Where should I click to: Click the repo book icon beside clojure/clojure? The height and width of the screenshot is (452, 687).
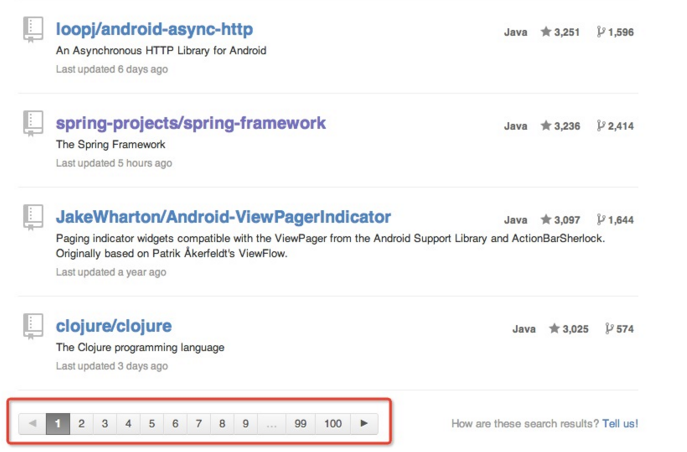33,326
